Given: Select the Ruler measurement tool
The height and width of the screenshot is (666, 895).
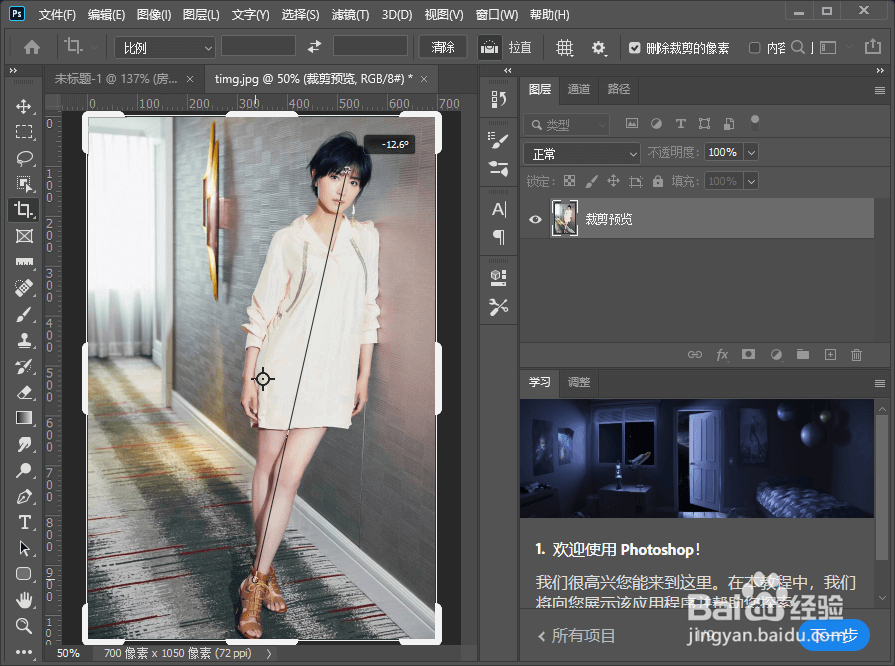Looking at the screenshot, I should coord(23,262).
